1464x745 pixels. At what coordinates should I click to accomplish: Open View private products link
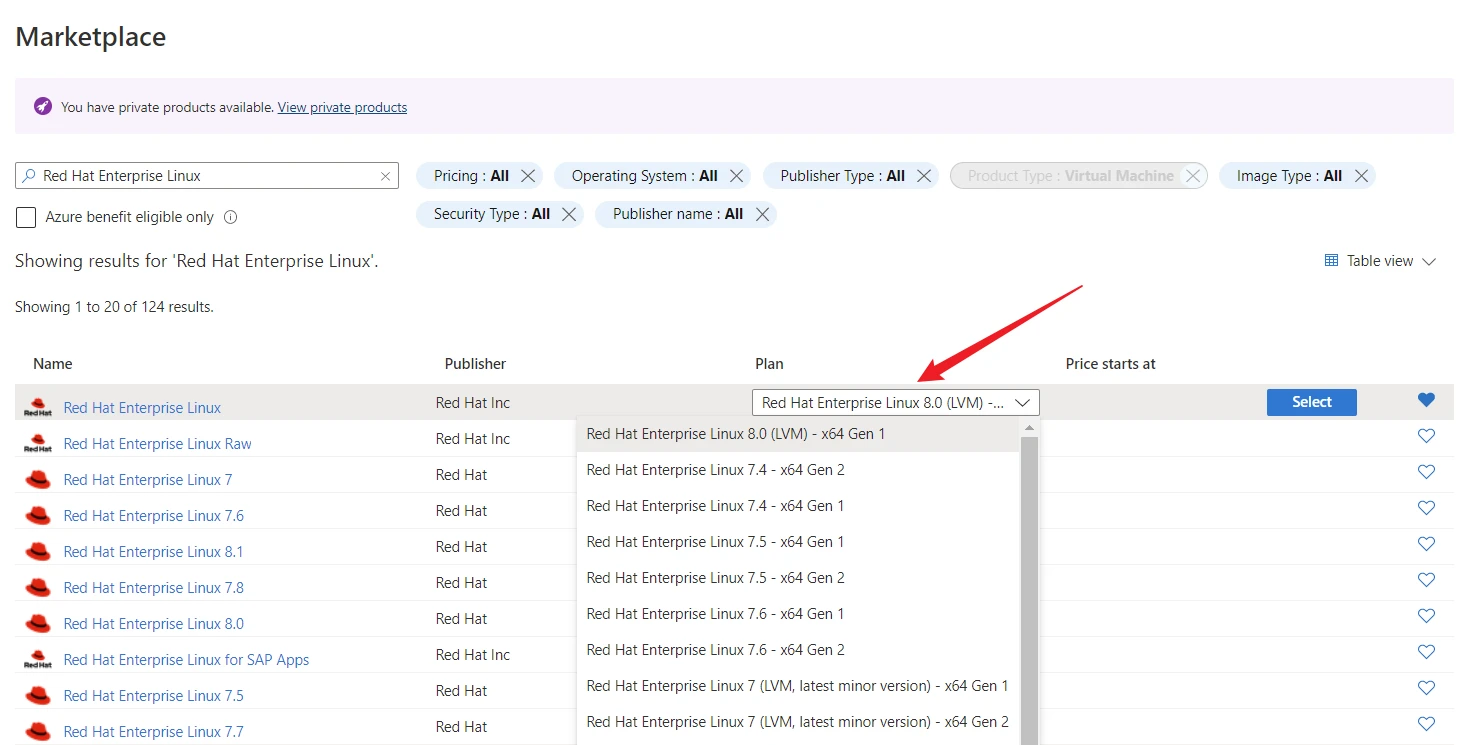tap(342, 107)
